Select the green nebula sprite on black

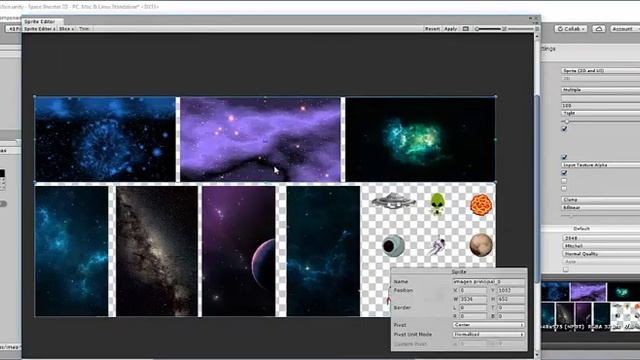[420, 140]
